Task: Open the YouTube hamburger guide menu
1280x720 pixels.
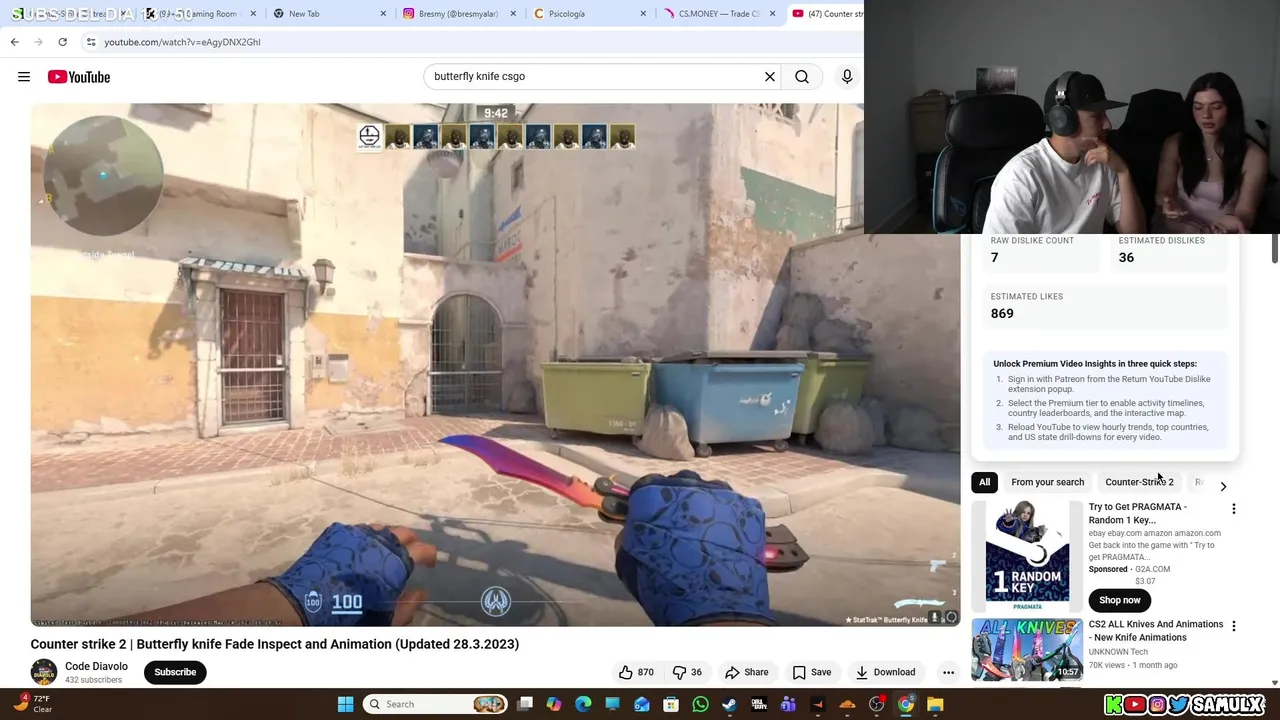Action: tap(24, 77)
